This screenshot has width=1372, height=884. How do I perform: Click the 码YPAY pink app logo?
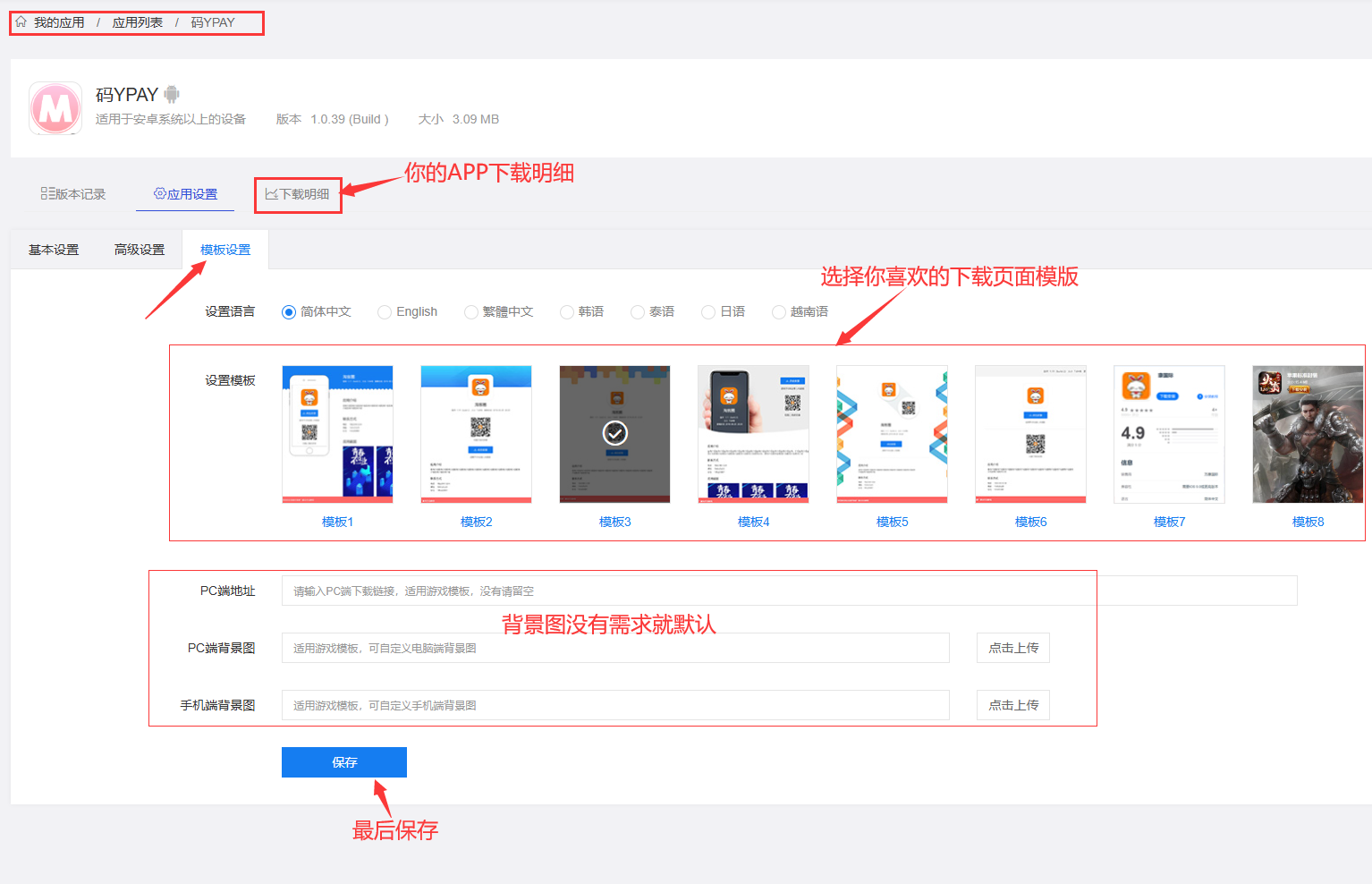point(55,108)
